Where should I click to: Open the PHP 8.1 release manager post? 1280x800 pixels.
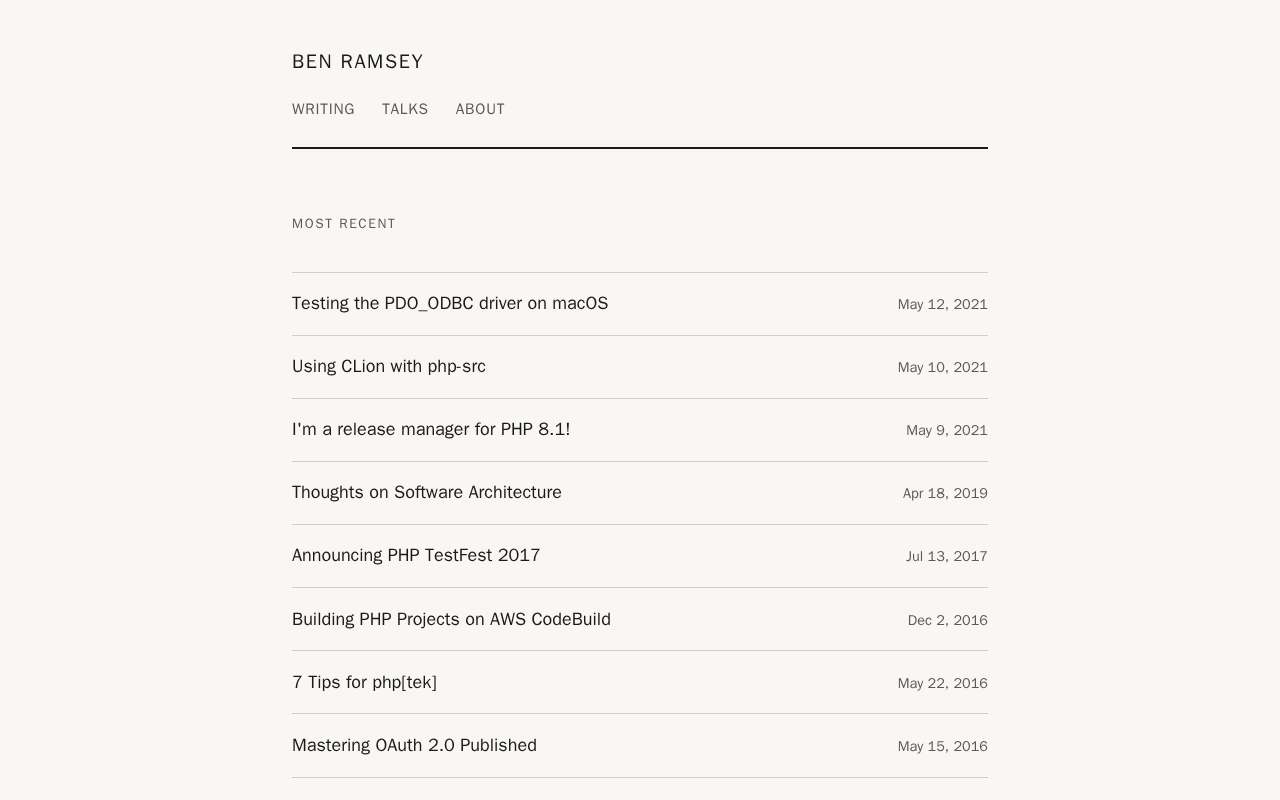click(x=431, y=429)
